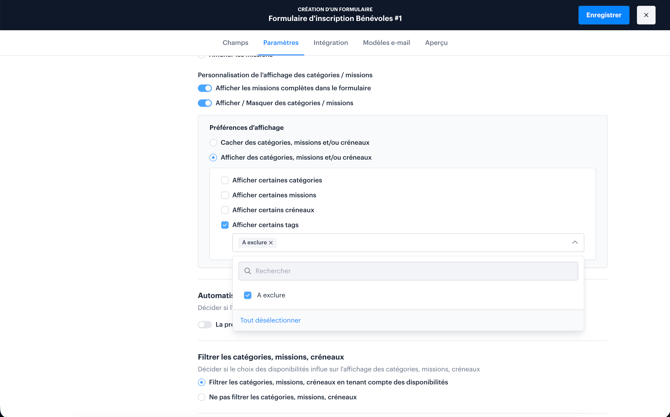Click the search magnifier icon in dropdown

pos(248,271)
